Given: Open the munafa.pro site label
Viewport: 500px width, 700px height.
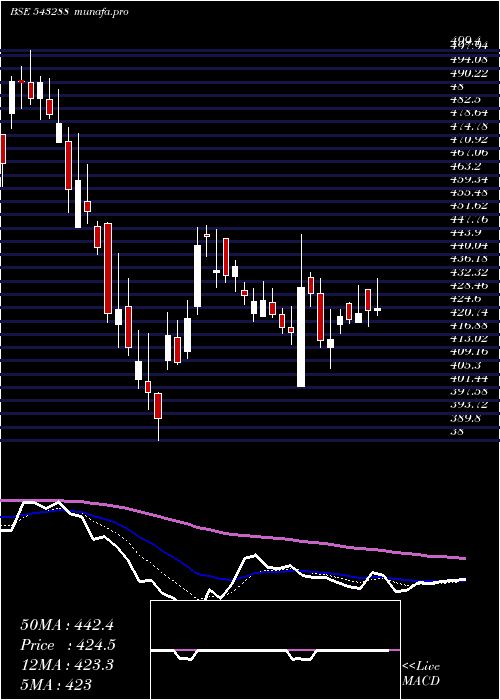Looking at the screenshot, I should coord(100,12).
